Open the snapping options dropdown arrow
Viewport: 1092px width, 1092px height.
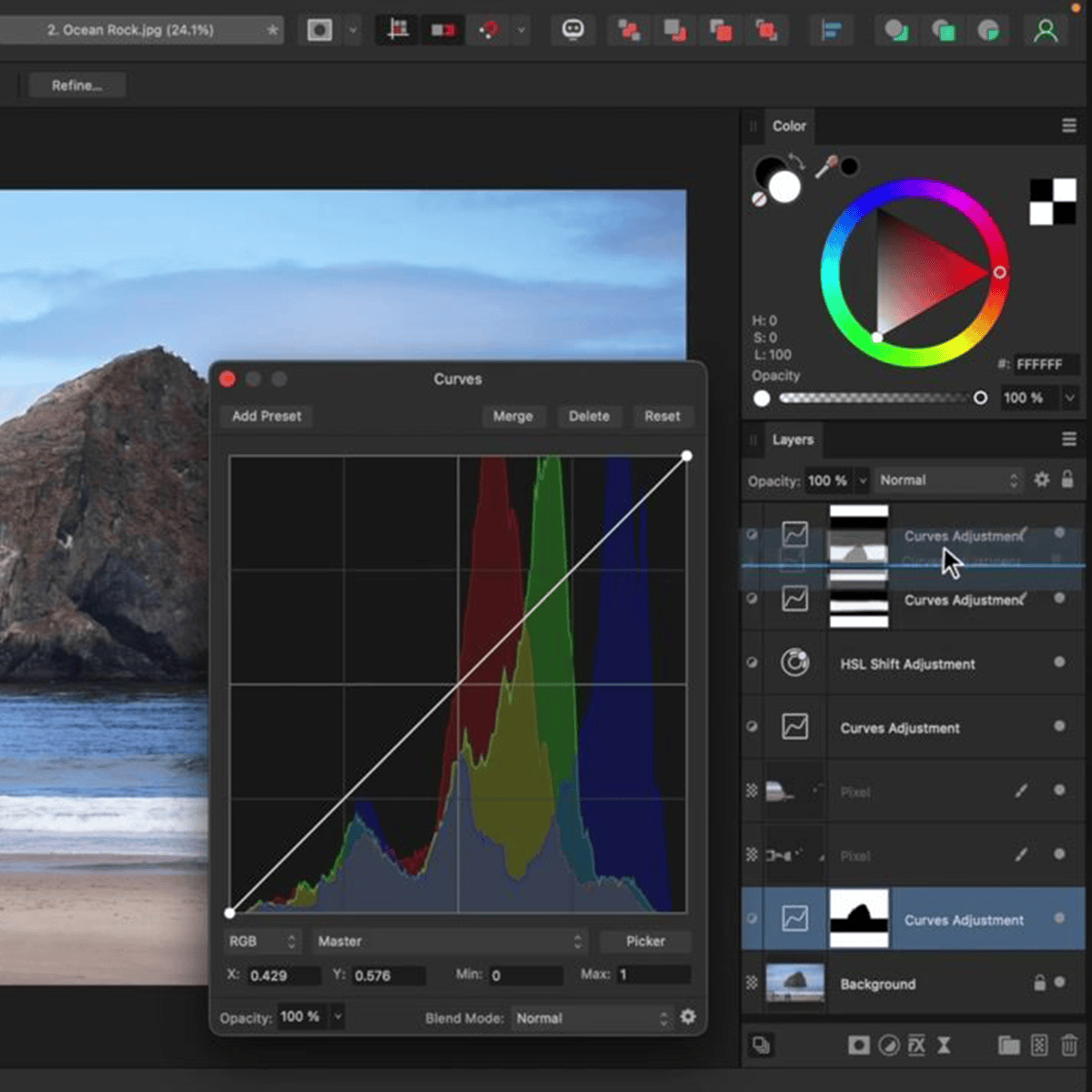521,30
